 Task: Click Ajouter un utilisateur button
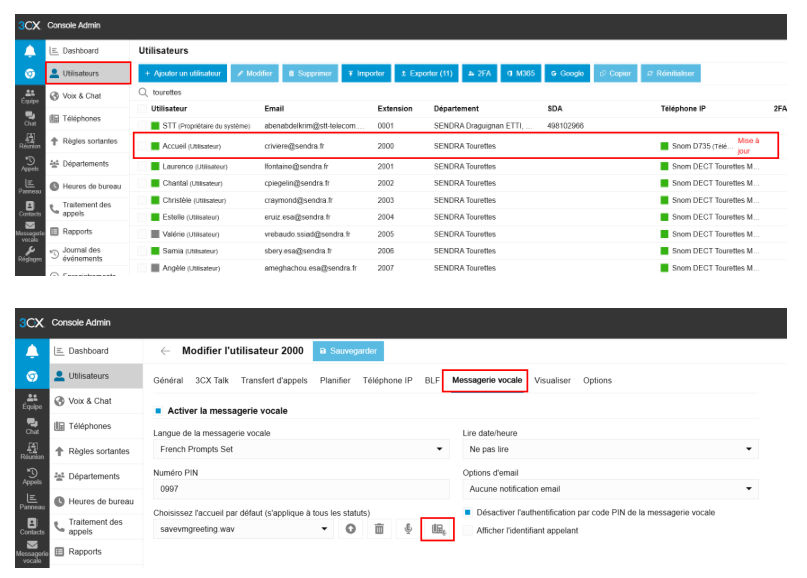[183, 74]
